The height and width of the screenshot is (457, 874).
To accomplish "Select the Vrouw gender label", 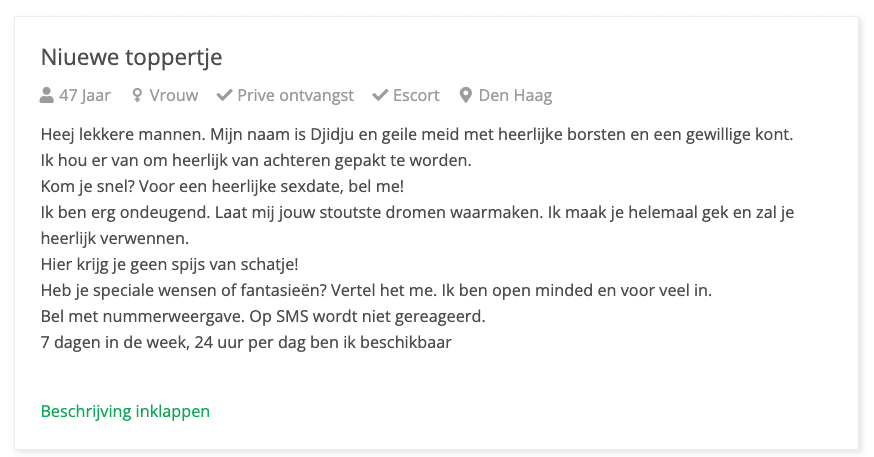I will [173, 95].
